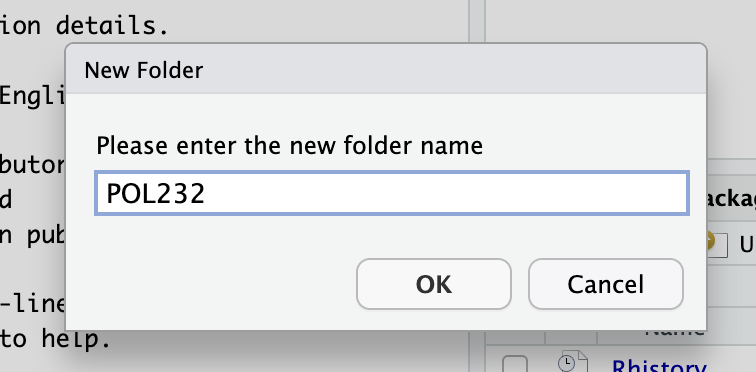
Task: Confirm the new folder with OK
Action: tap(433, 284)
